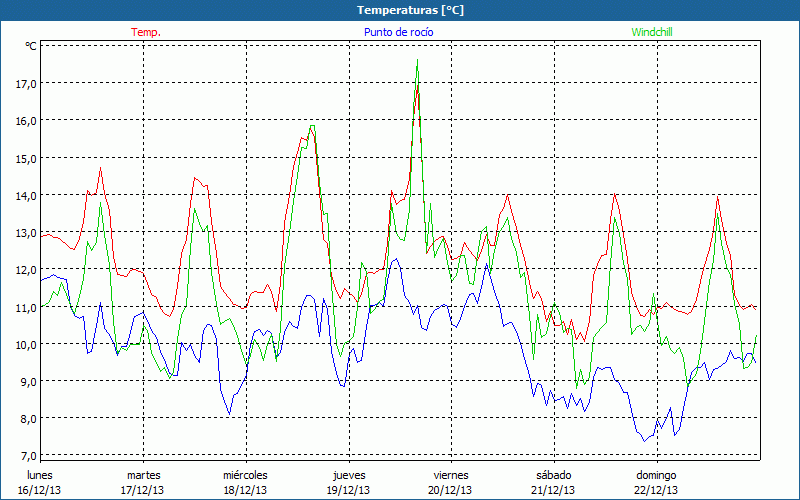Select the red "Temp." legend label
Screen dimensions: 800x500
[146, 32]
